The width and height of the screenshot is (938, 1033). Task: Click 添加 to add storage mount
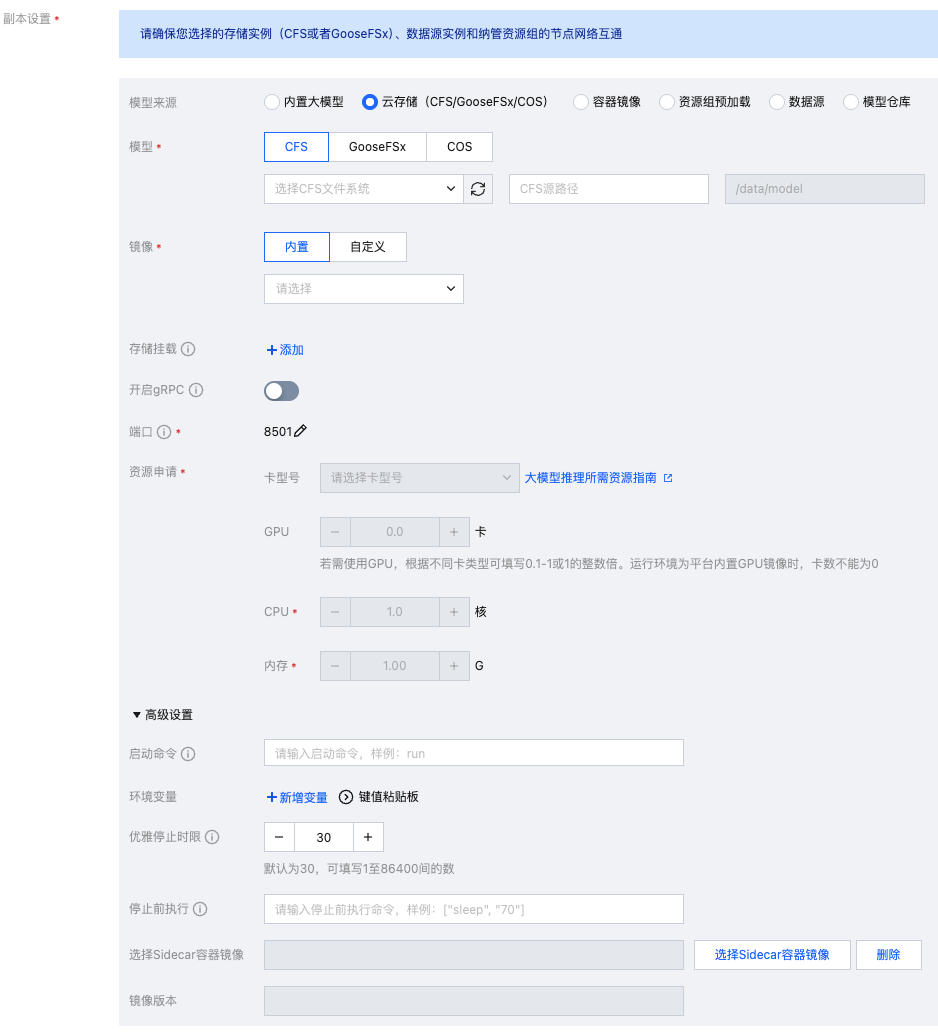(x=285, y=350)
